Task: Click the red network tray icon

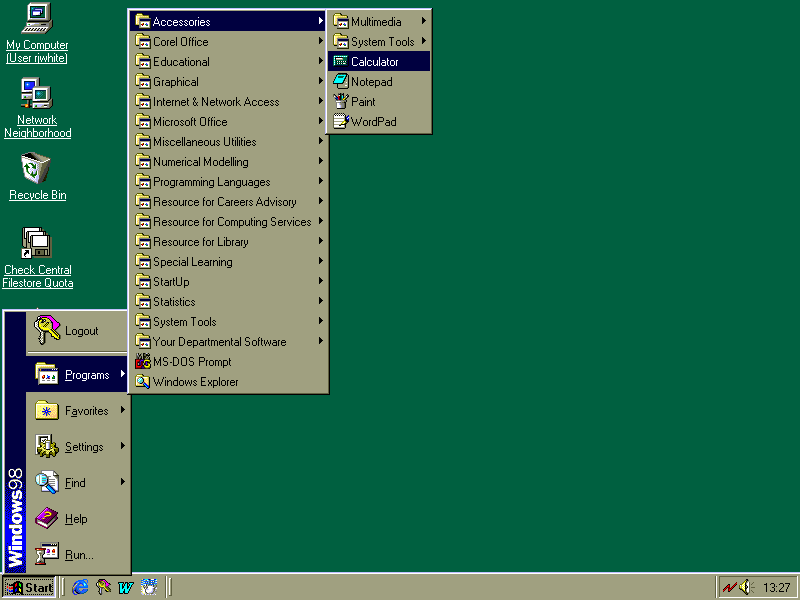Action: [x=730, y=587]
